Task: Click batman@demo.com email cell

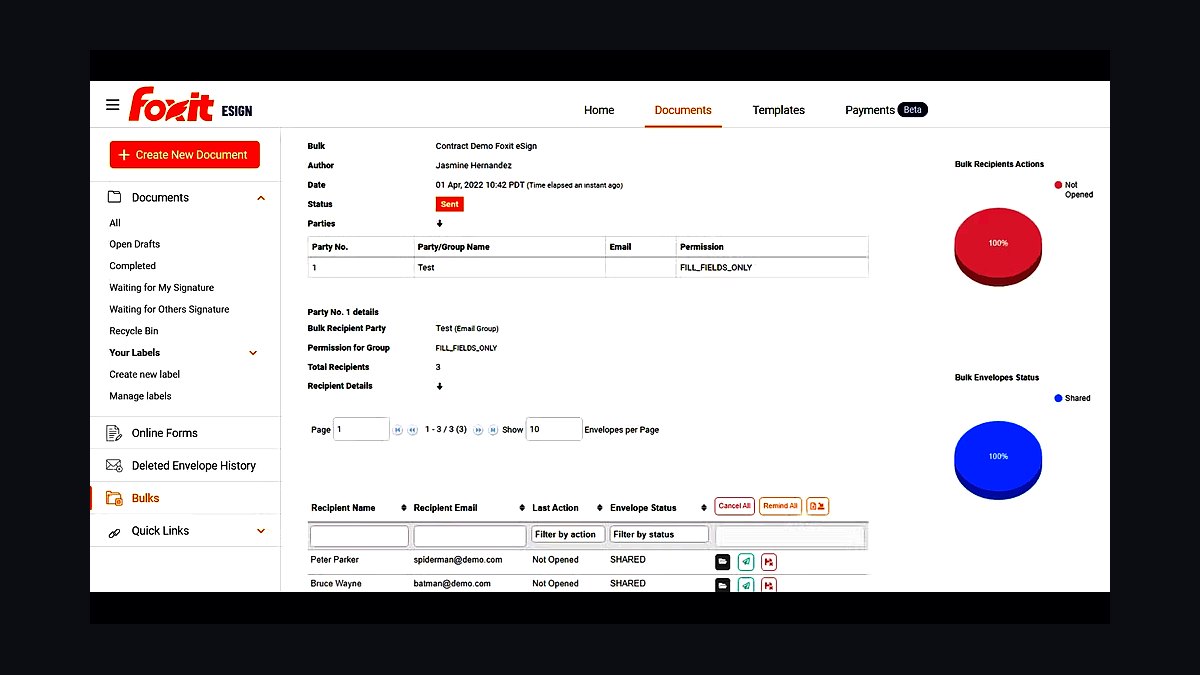Action: click(x=452, y=584)
